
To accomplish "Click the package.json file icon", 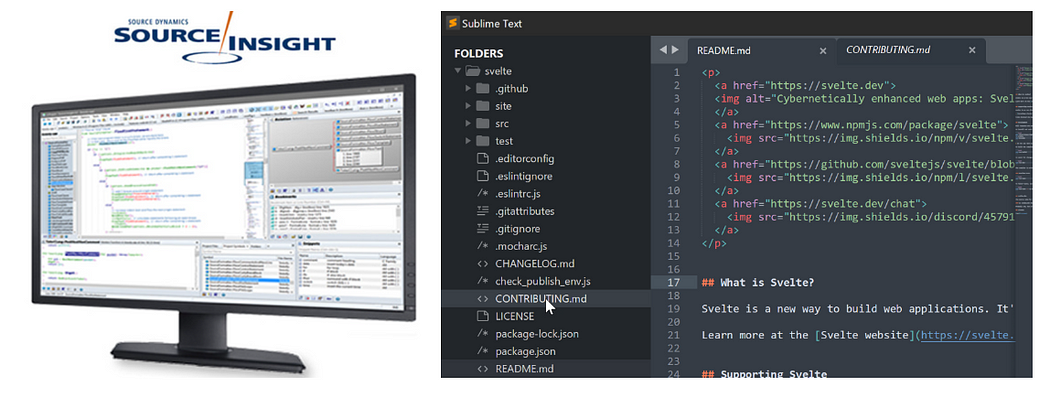I will (482, 351).
